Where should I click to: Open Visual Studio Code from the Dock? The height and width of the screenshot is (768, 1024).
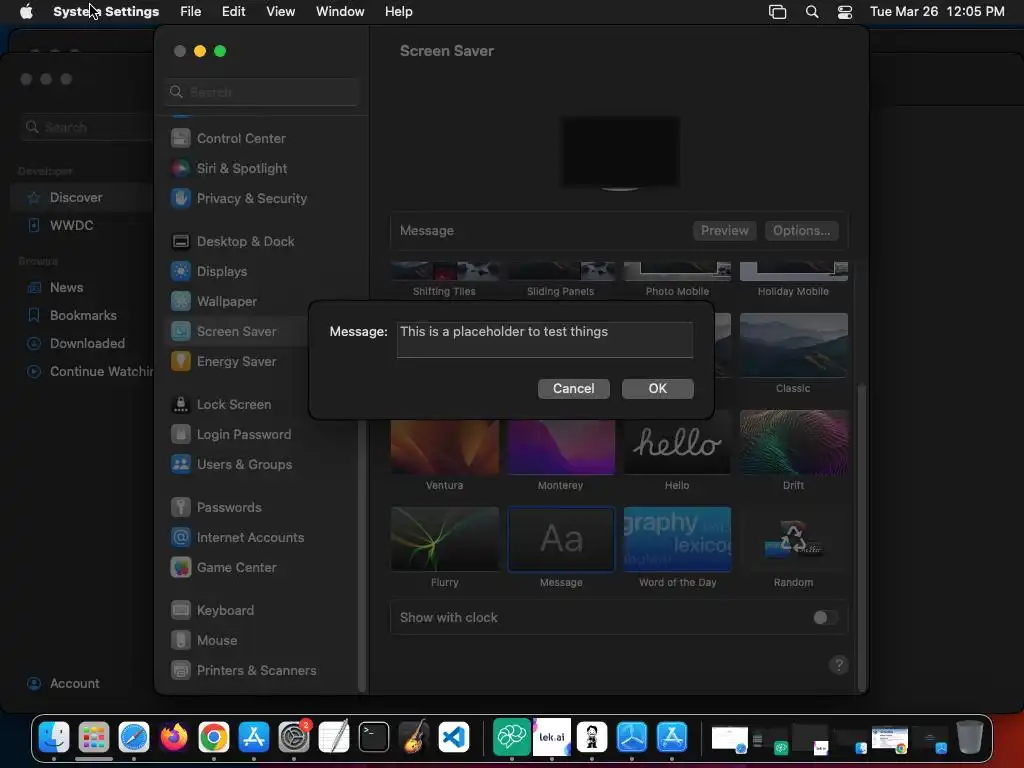click(454, 737)
